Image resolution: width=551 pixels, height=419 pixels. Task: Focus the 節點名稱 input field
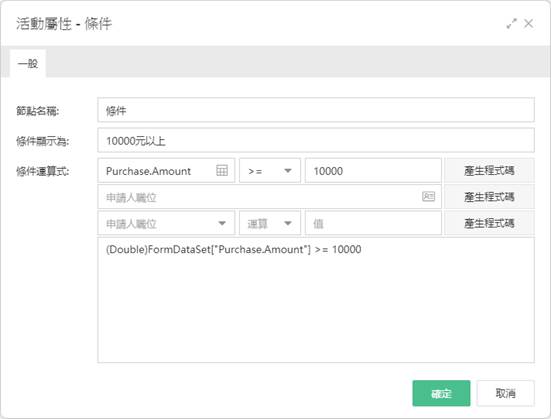(x=316, y=110)
